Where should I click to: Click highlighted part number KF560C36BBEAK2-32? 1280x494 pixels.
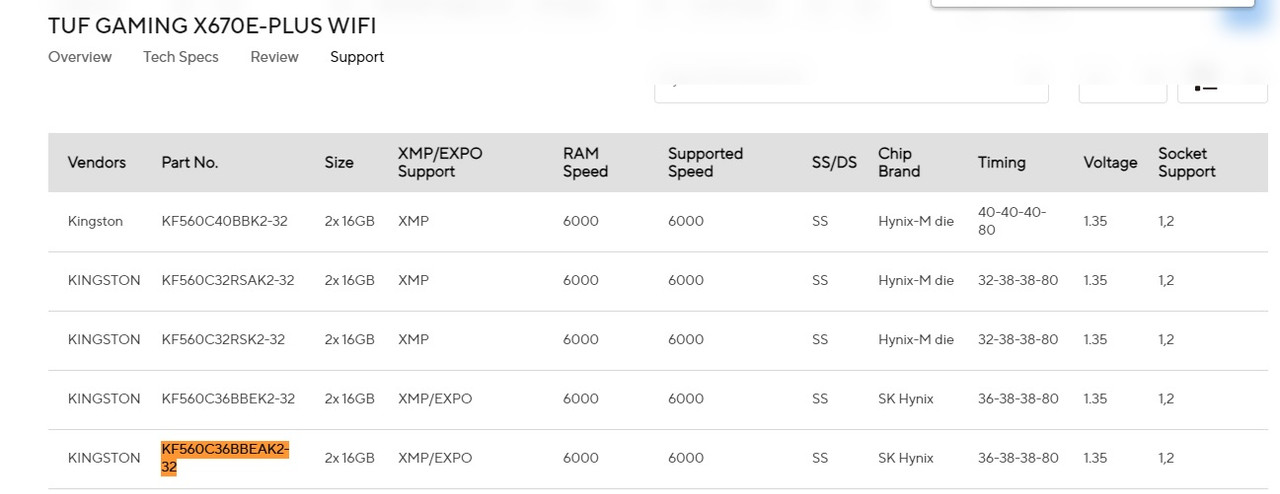pos(225,458)
